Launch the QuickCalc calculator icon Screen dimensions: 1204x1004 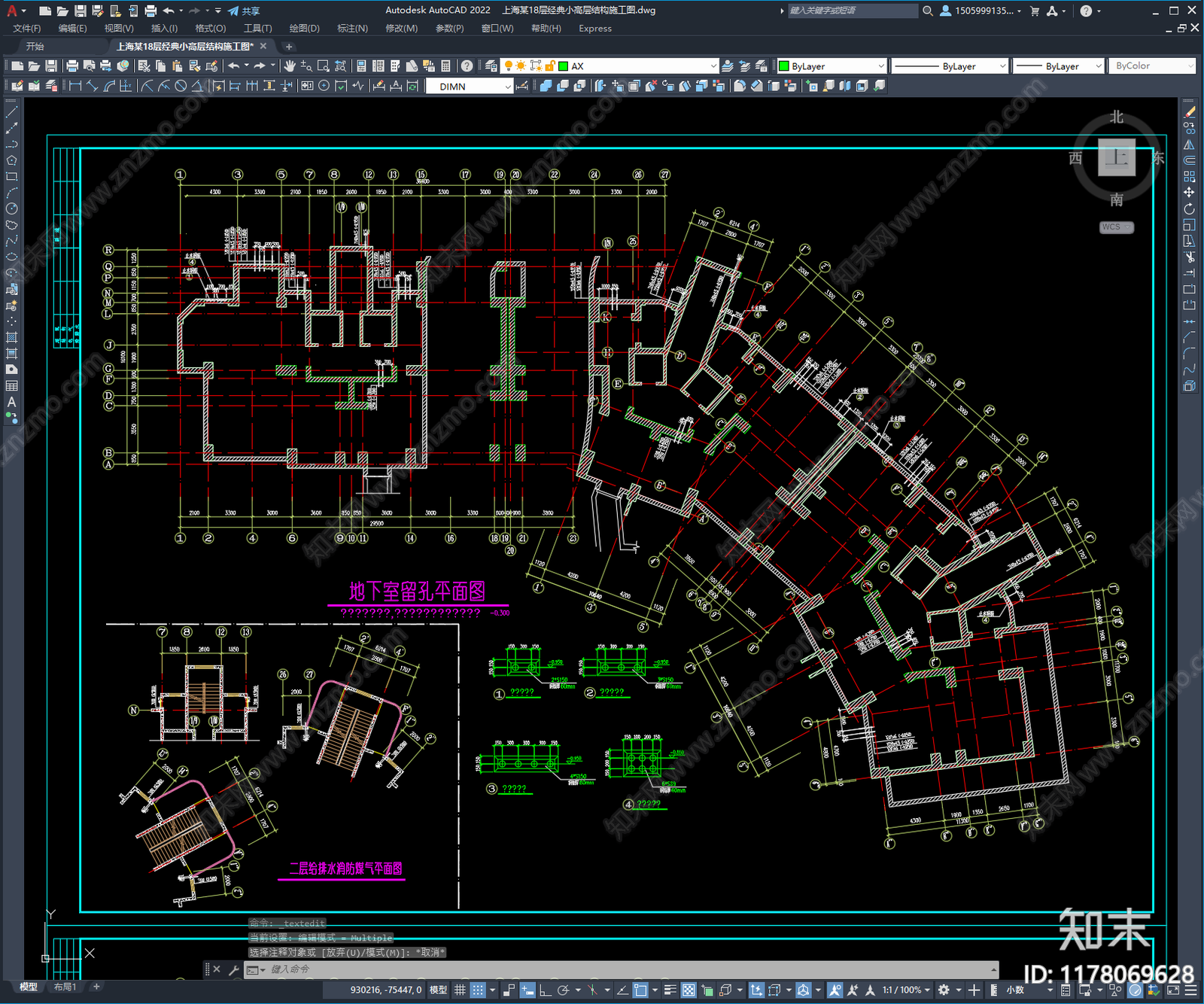[445, 66]
